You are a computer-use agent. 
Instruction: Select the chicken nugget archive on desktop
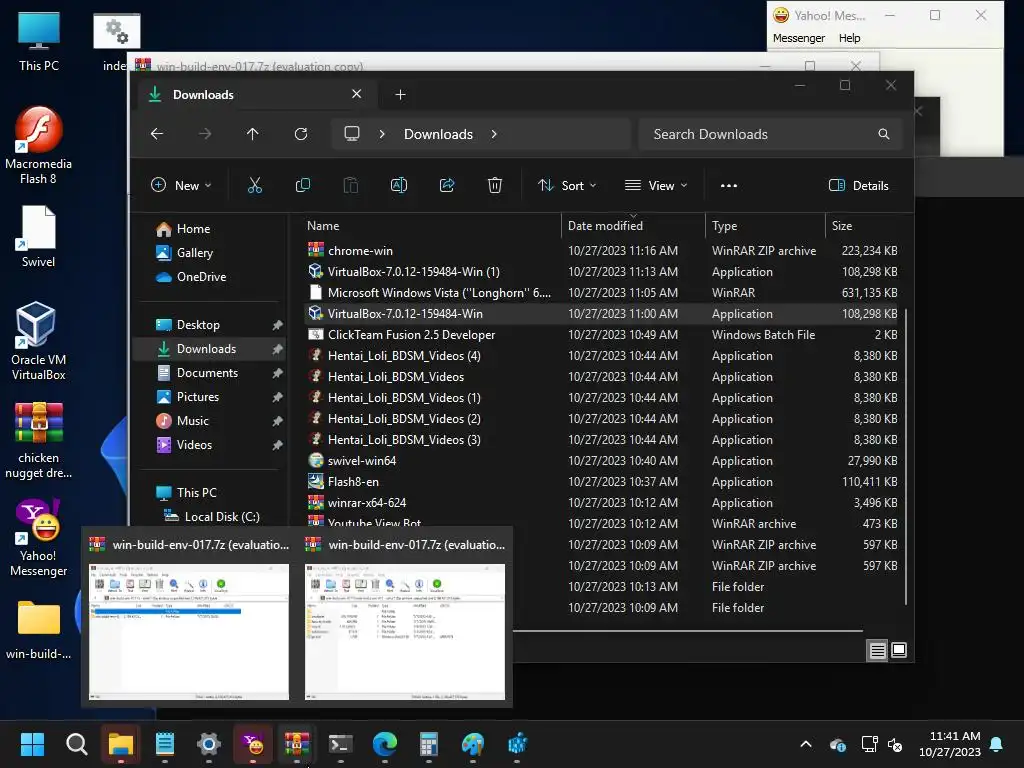(39, 440)
